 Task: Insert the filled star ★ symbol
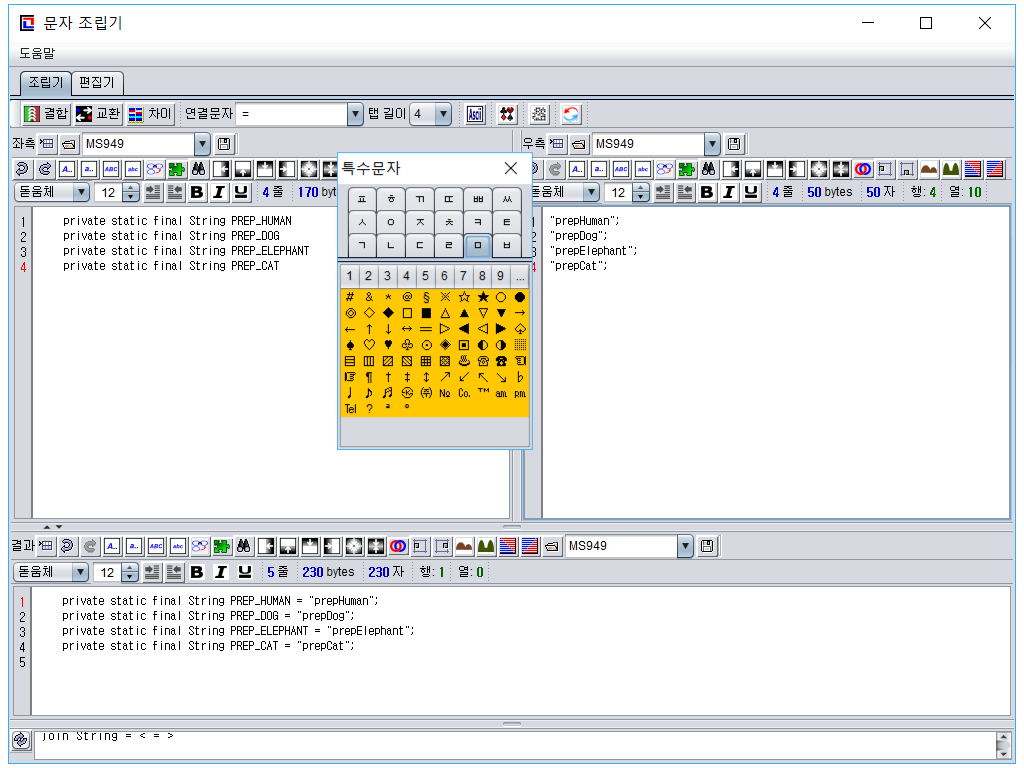point(483,296)
